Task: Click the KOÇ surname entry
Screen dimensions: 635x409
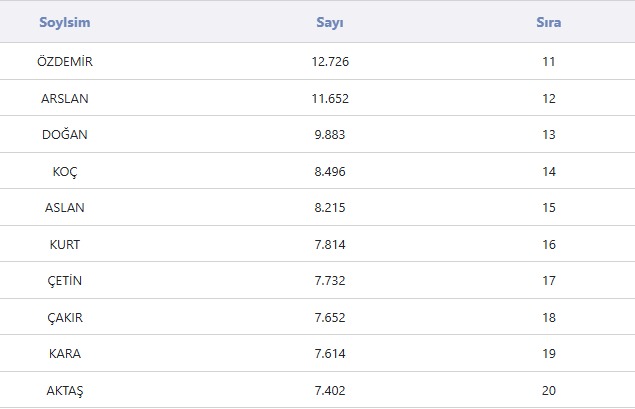Action: [x=65, y=172]
